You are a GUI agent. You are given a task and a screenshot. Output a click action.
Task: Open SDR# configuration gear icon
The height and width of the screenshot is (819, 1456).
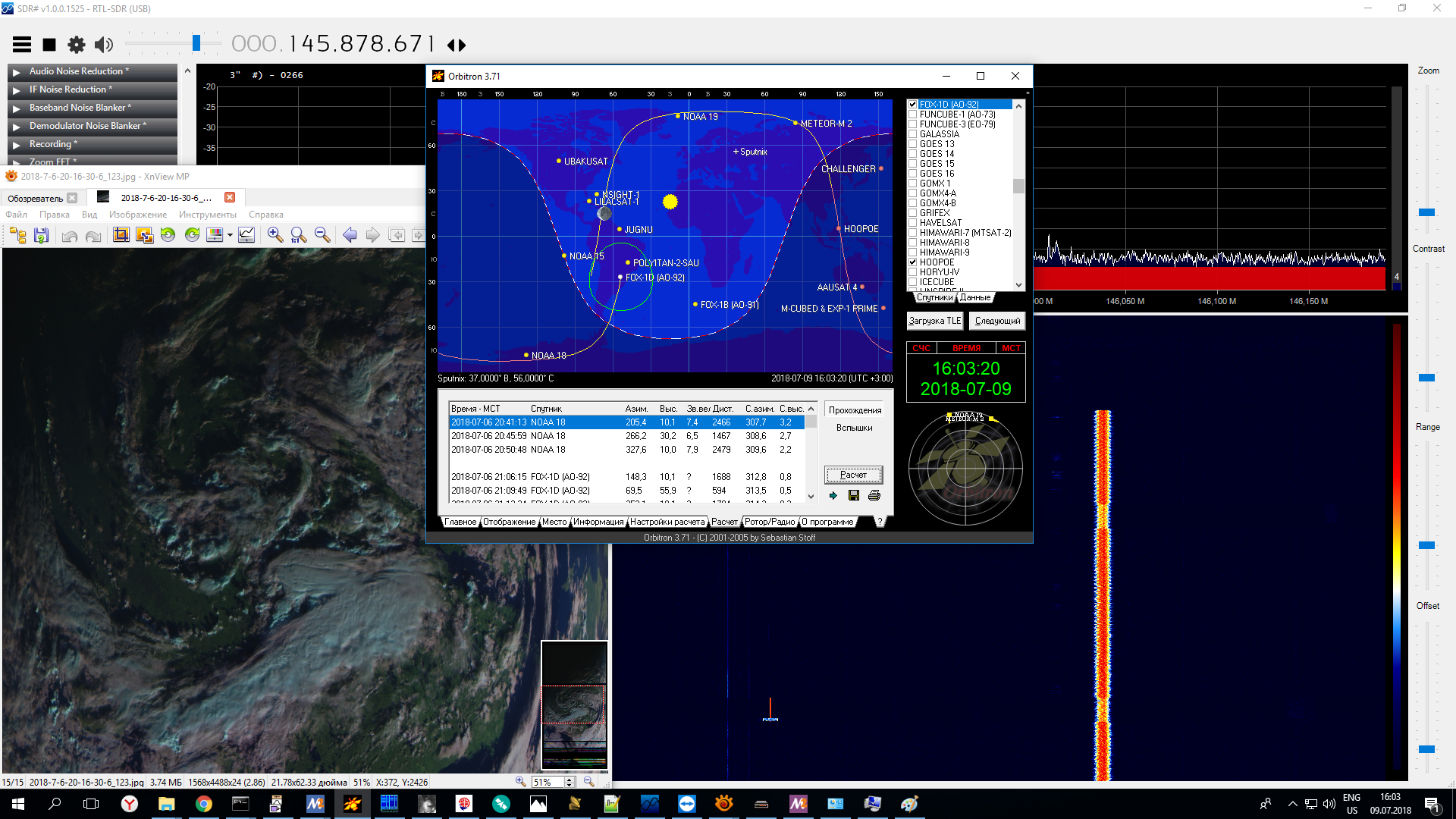77,45
